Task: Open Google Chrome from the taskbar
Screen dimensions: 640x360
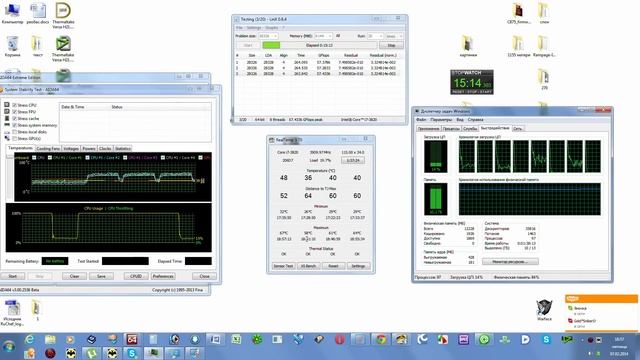Action: tap(381, 339)
